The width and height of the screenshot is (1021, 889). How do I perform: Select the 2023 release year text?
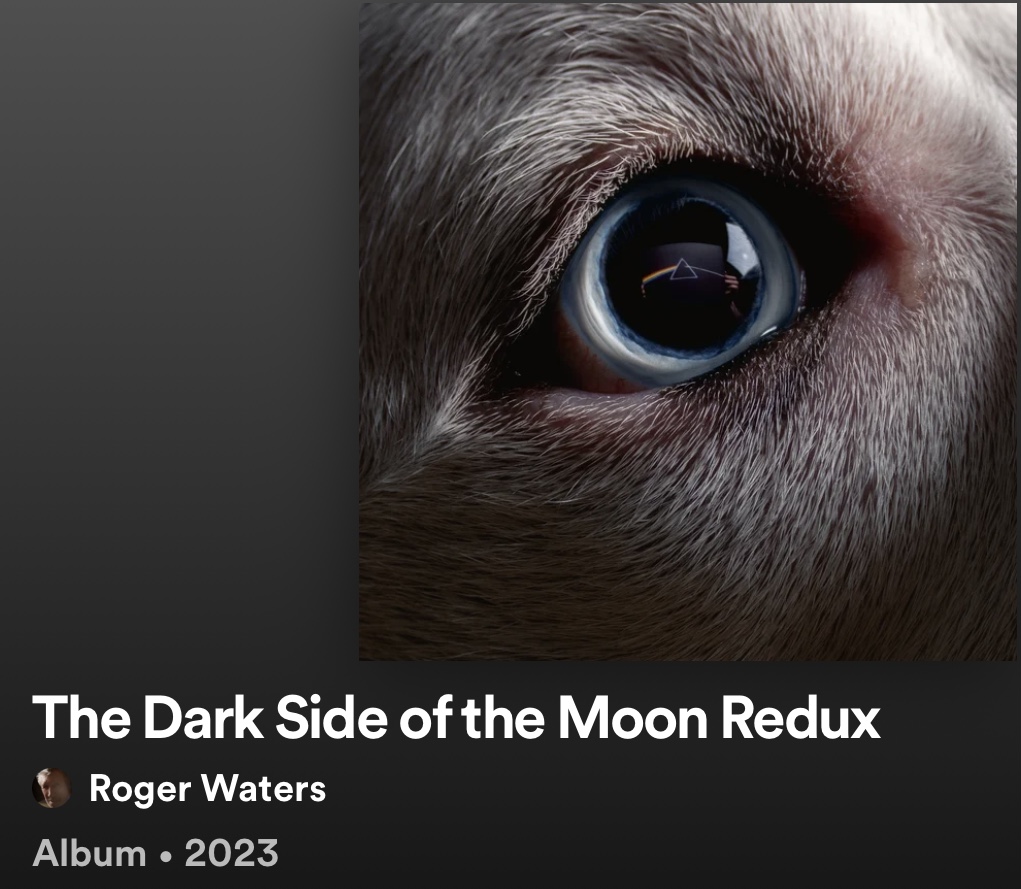click(x=231, y=854)
